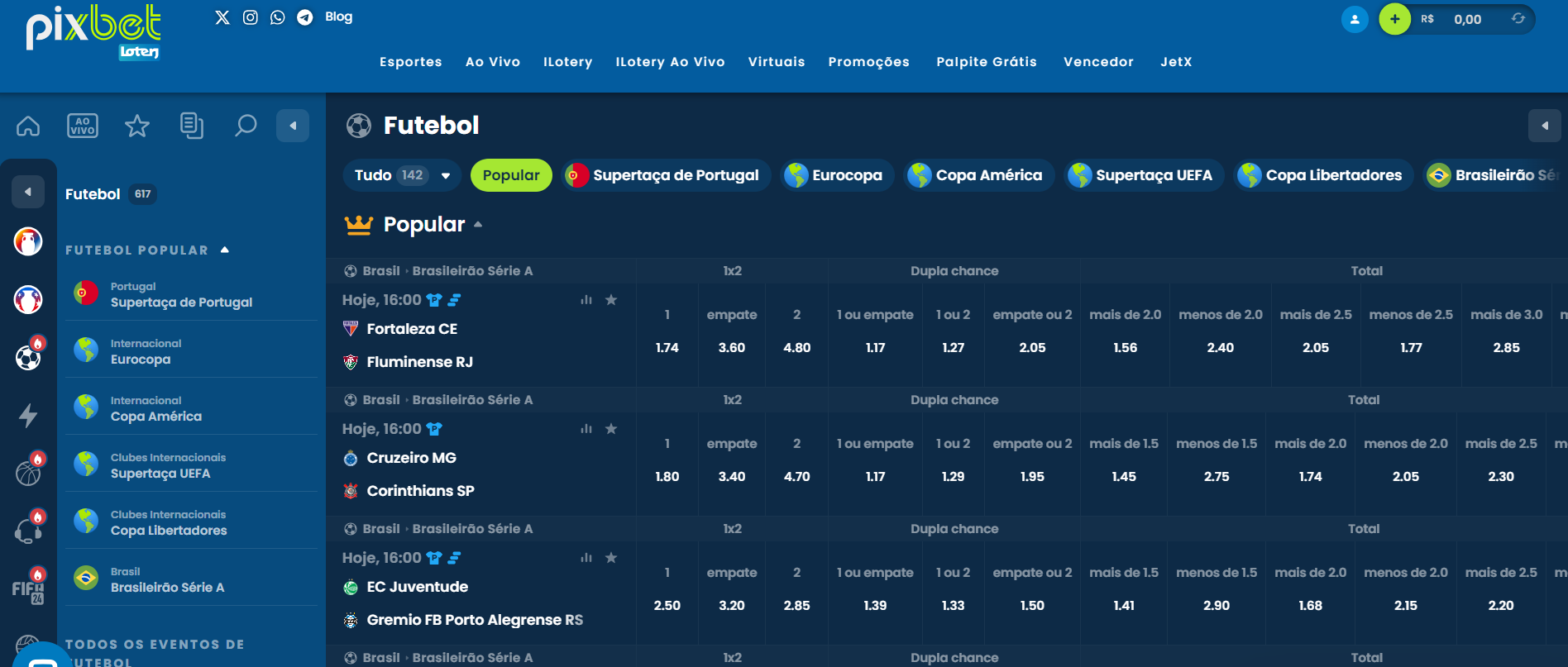Refresh the account balance
Screen dimensions: 1568x667
tap(1518, 18)
